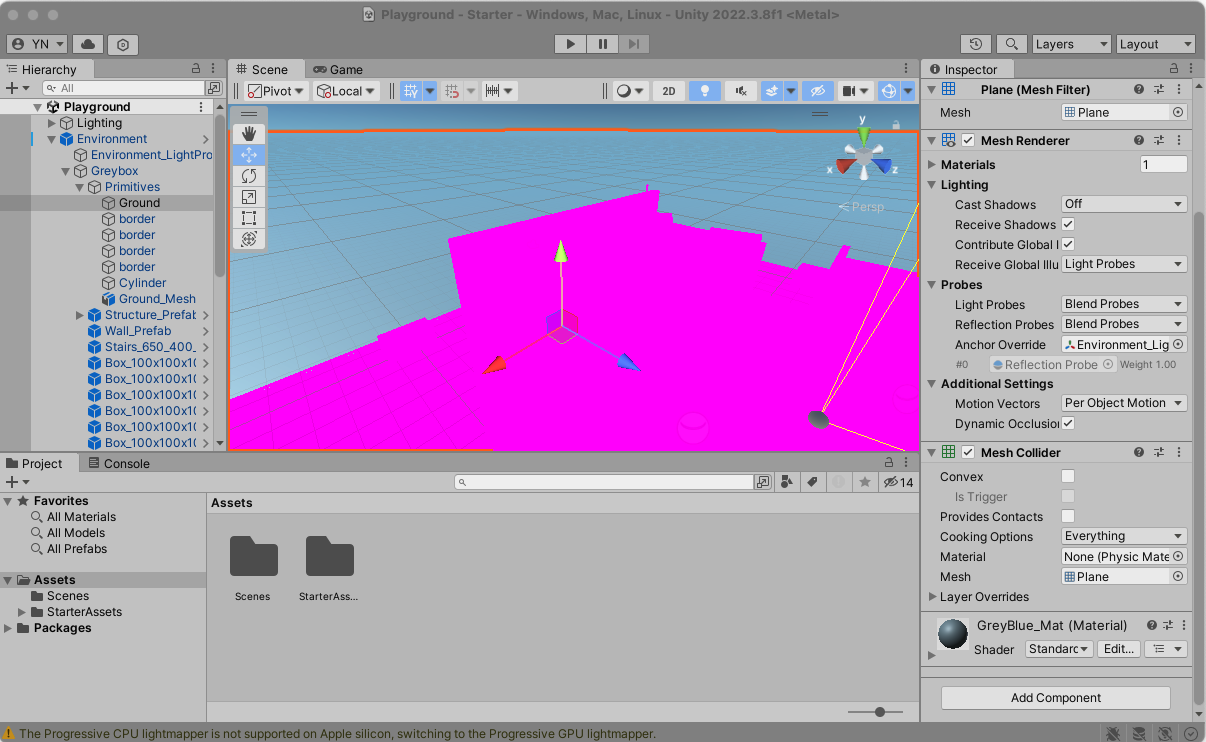Toggle Dynamic Occlusion checkbox
This screenshot has height=742, width=1206.
click(1068, 424)
